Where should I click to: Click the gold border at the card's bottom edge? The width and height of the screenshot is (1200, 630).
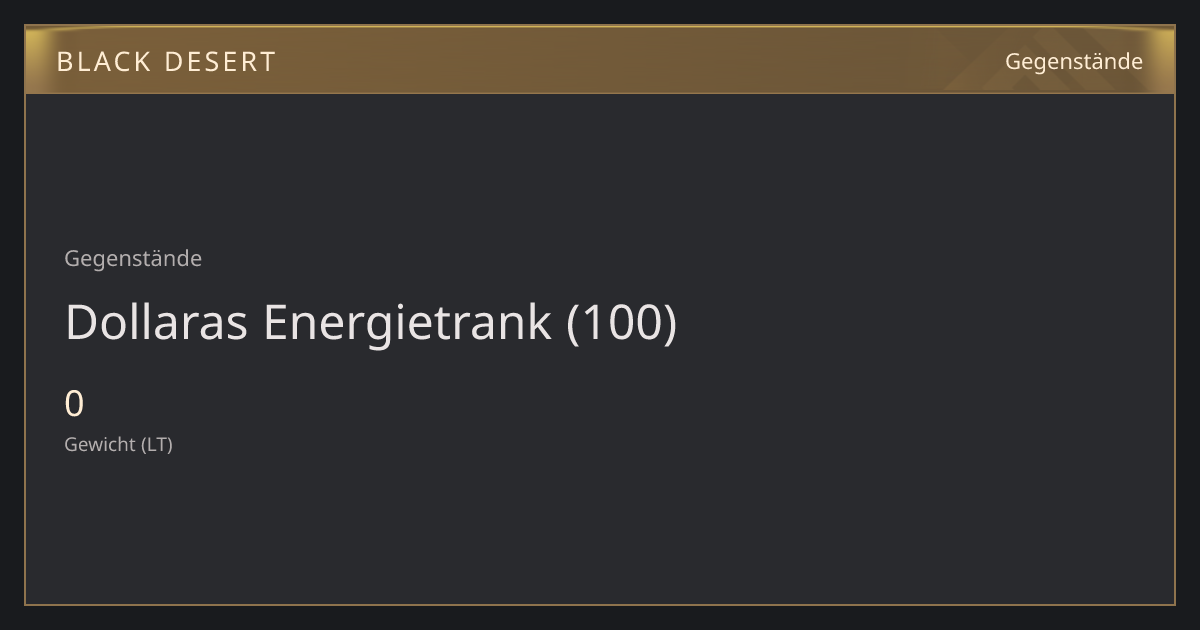point(600,604)
